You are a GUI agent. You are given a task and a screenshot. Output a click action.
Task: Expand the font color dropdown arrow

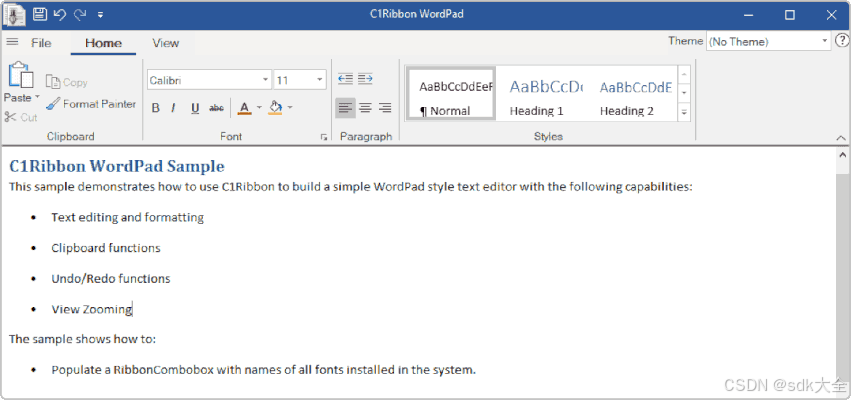[259, 107]
